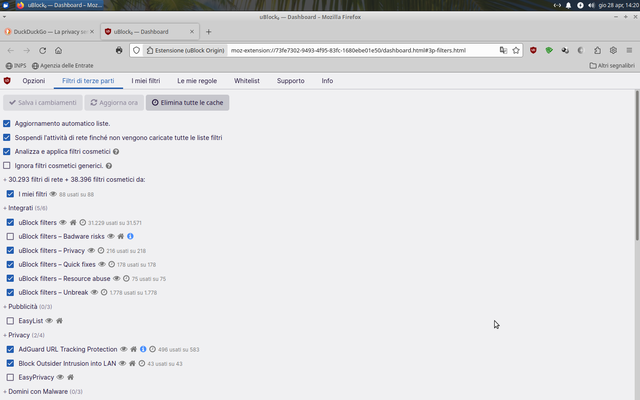View EasyPrivacy content with eye icon
Image resolution: width=640 pixels, height=400 pixels.
60,377
